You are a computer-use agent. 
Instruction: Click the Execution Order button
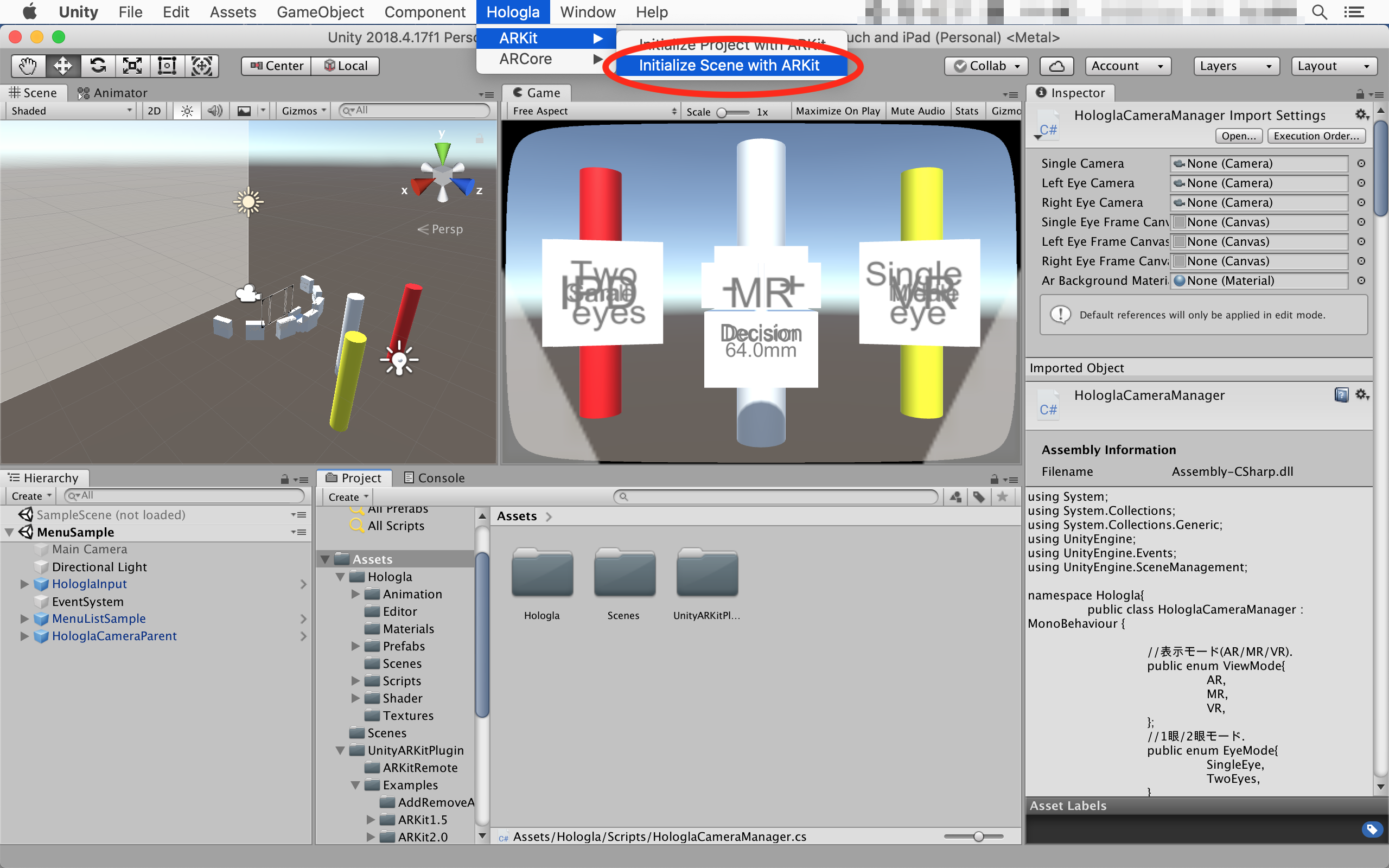(1316, 136)
